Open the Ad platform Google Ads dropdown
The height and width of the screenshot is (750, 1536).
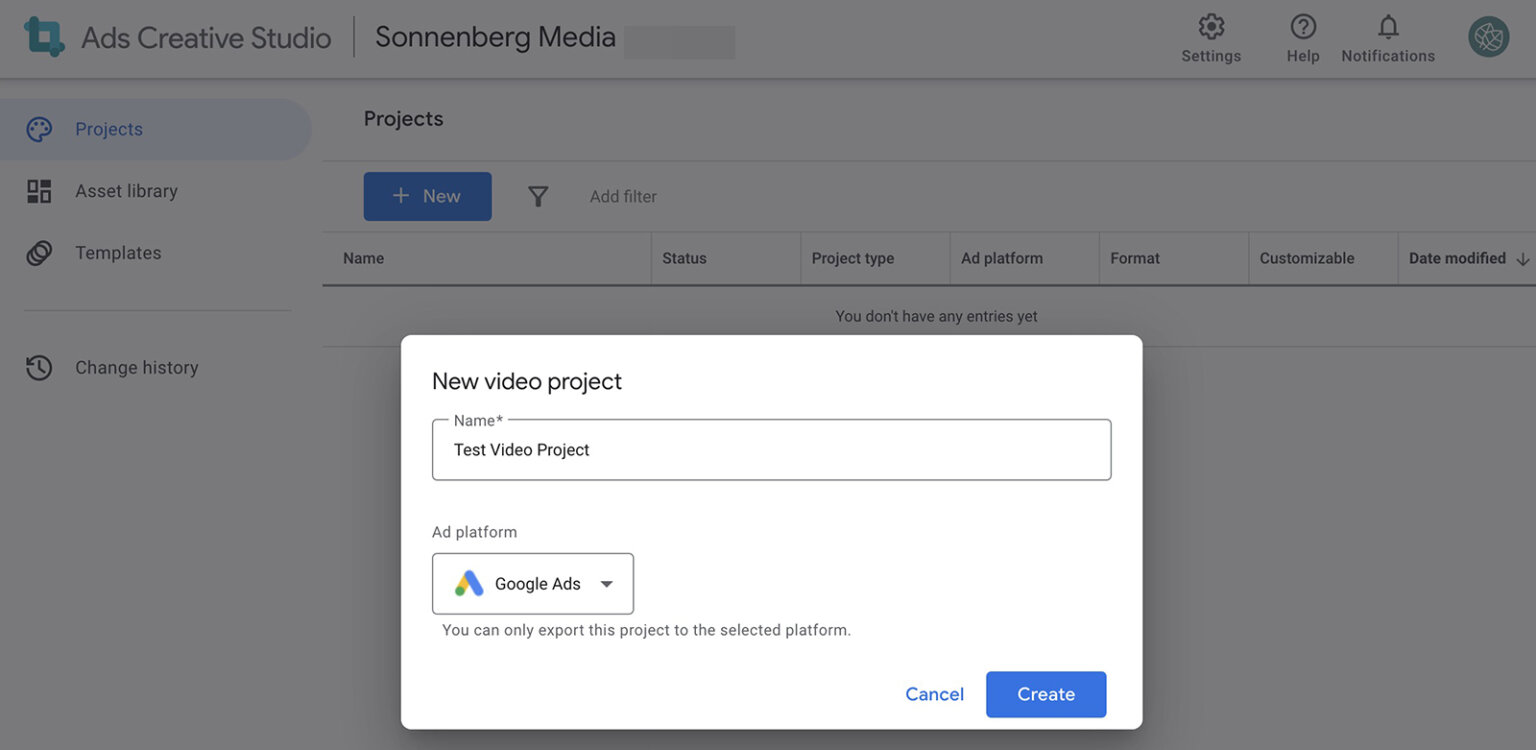(x=533, y=584)
